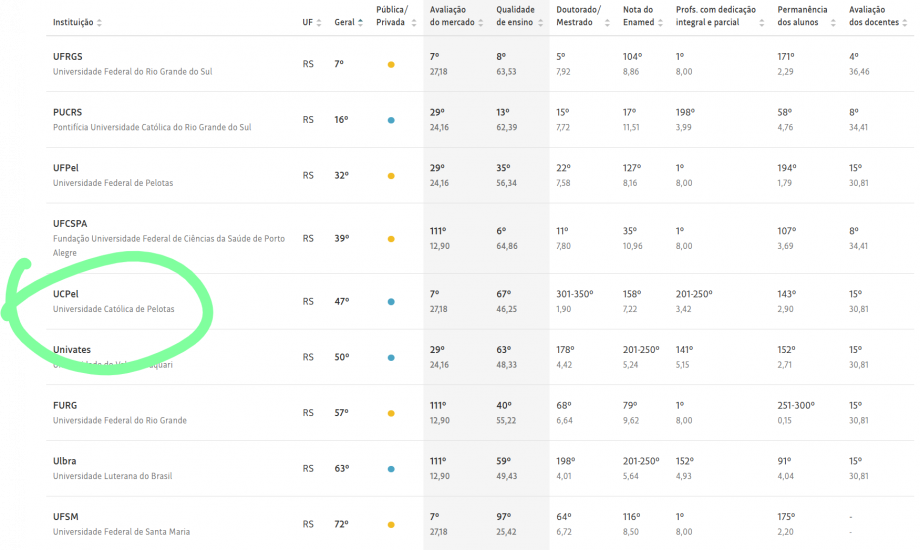Click Univates blue indicator dot
920x550 pixels.
(x=391, y=357)
